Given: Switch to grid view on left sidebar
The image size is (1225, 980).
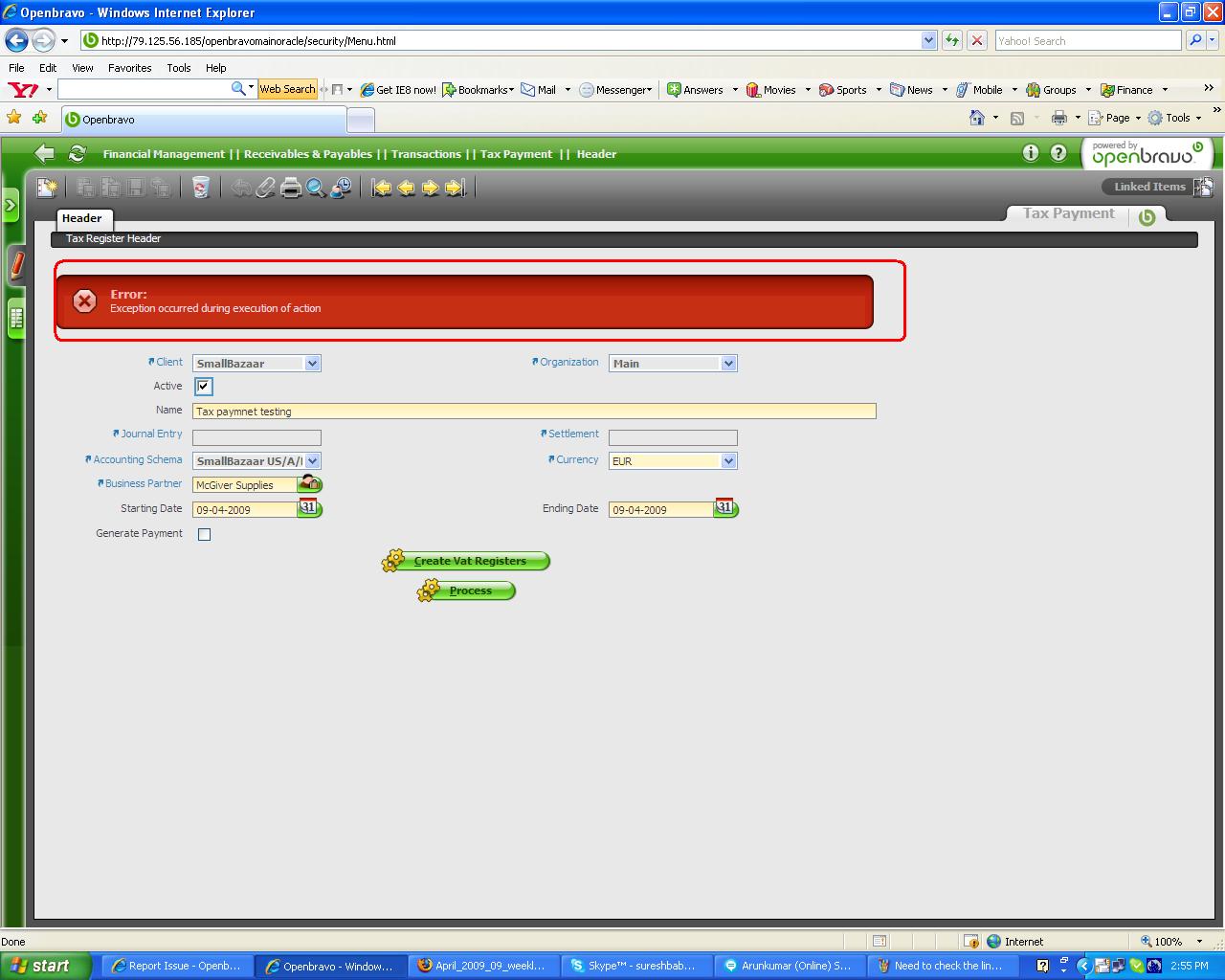Looking at the screenshot, I should click(x=16, y=318).
